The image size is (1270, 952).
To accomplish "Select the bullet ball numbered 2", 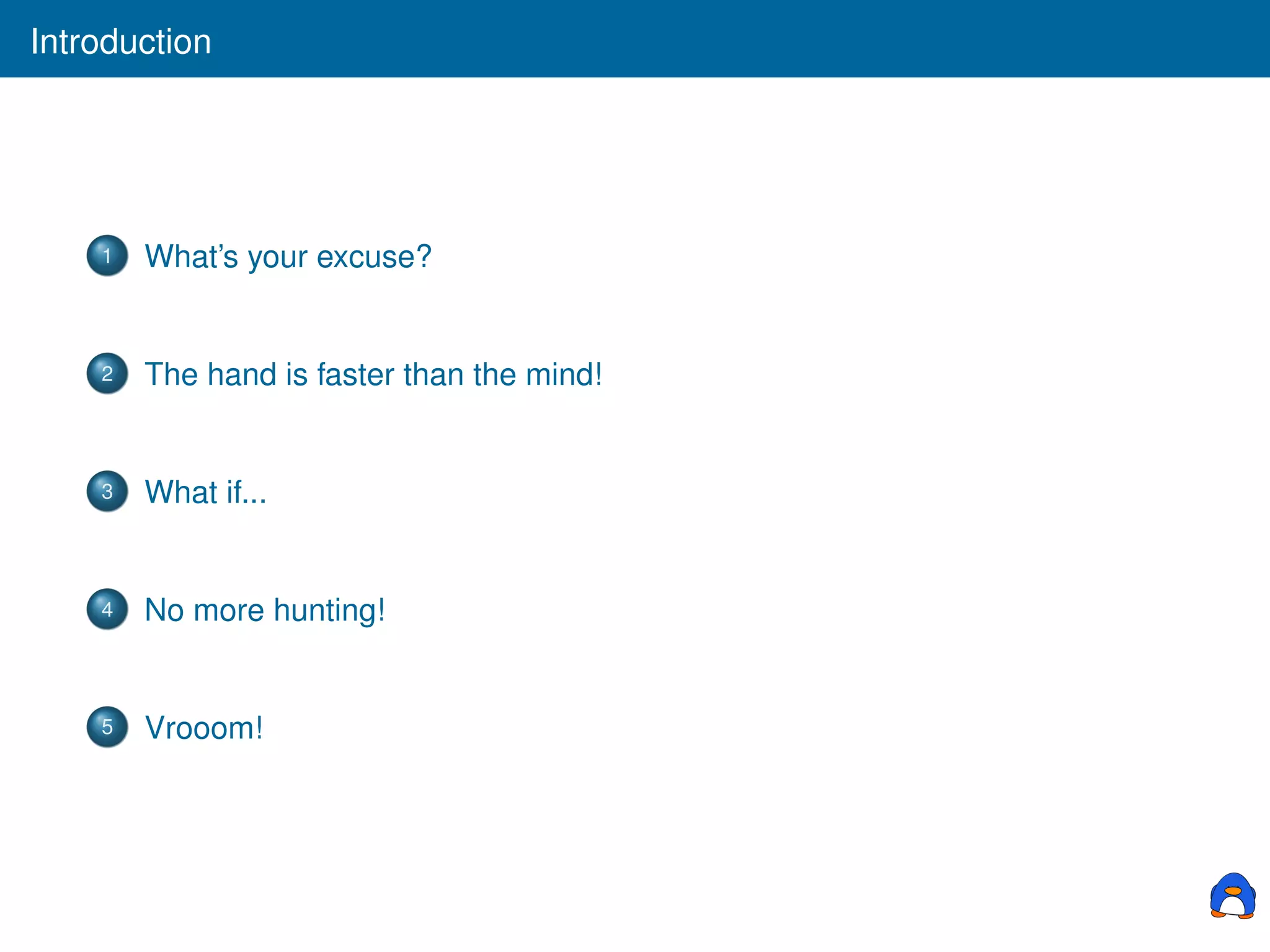I will coord(107,373).
